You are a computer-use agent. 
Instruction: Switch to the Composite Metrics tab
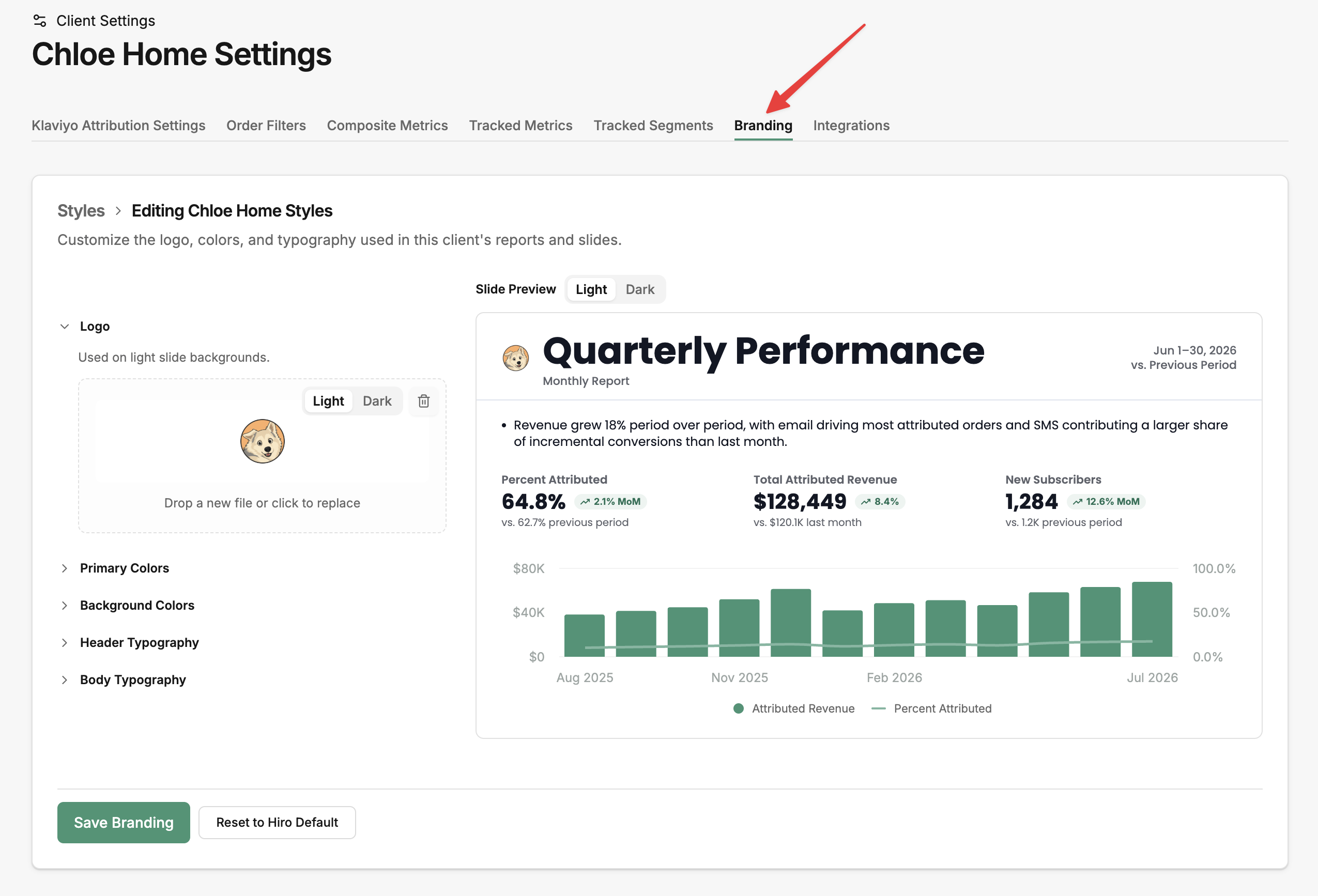pos(387,126)
